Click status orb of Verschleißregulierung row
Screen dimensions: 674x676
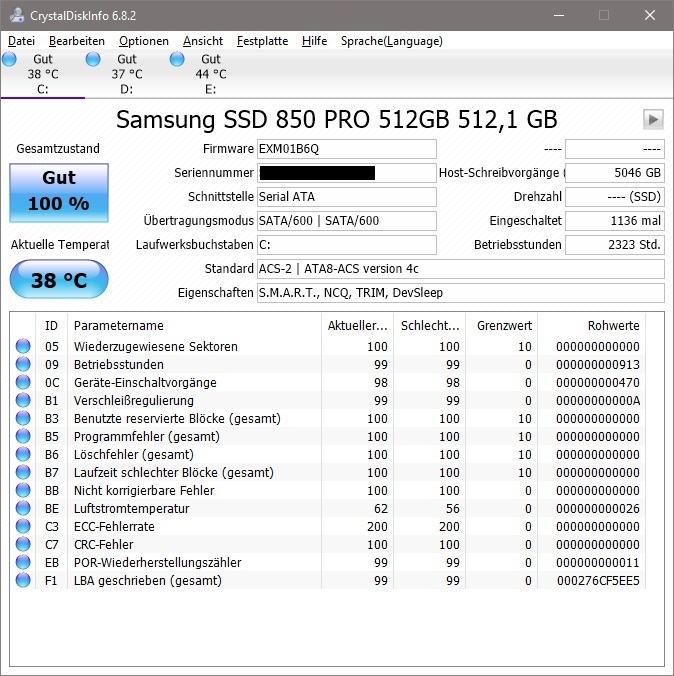click(x=23, y=401)
